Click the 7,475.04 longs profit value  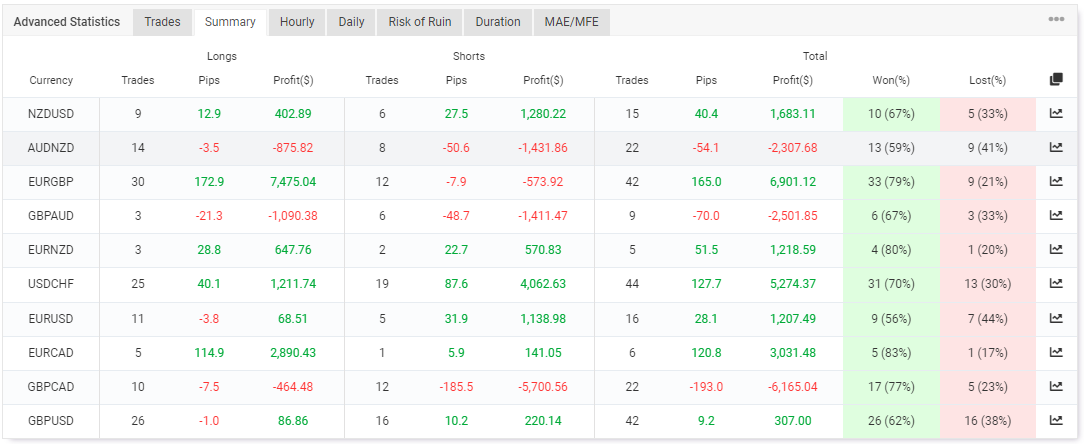coord(293,182)
